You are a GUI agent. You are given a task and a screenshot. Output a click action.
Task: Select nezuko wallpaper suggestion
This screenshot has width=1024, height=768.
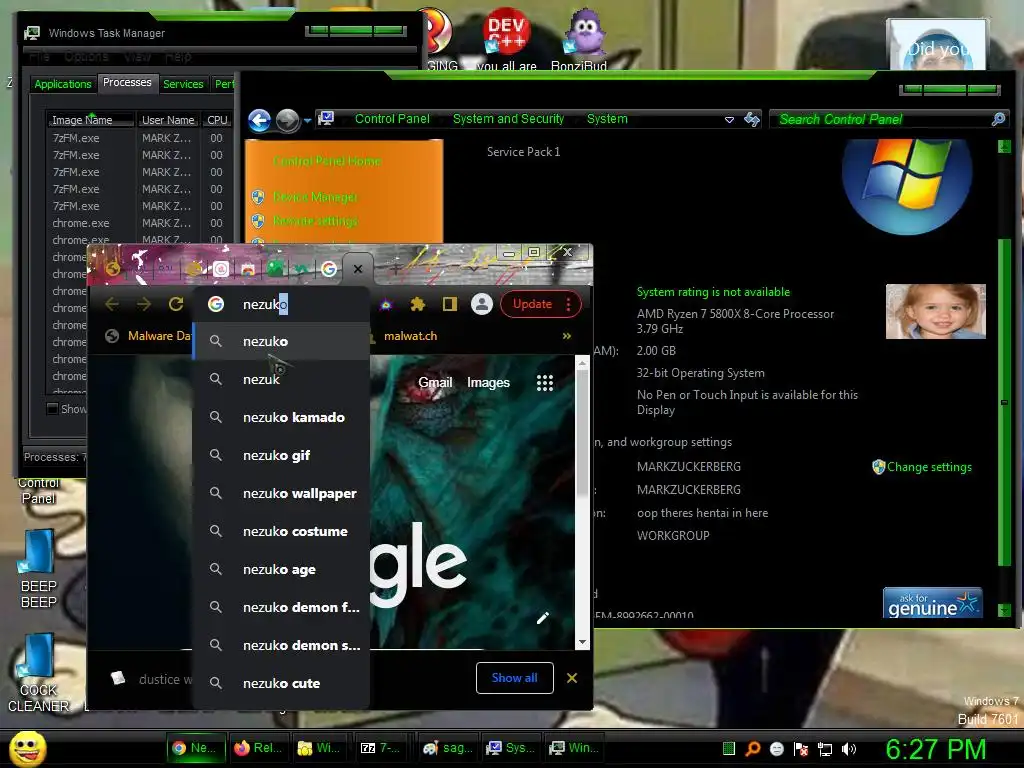coord(282,493)
